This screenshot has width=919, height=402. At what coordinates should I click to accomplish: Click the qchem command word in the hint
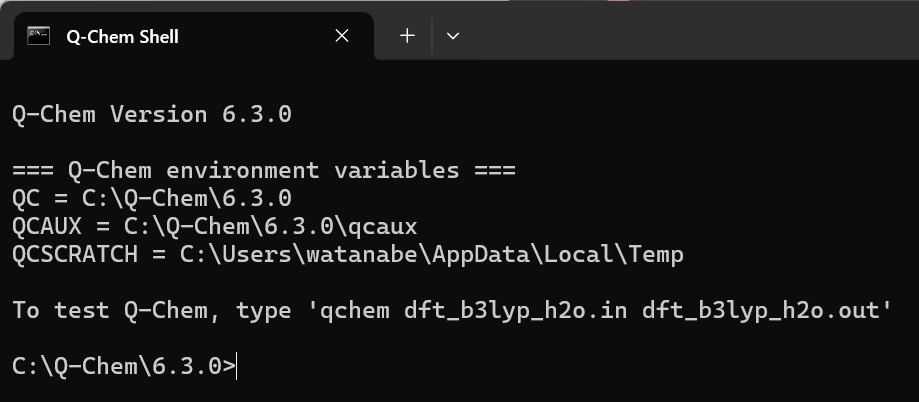[354, 312]
